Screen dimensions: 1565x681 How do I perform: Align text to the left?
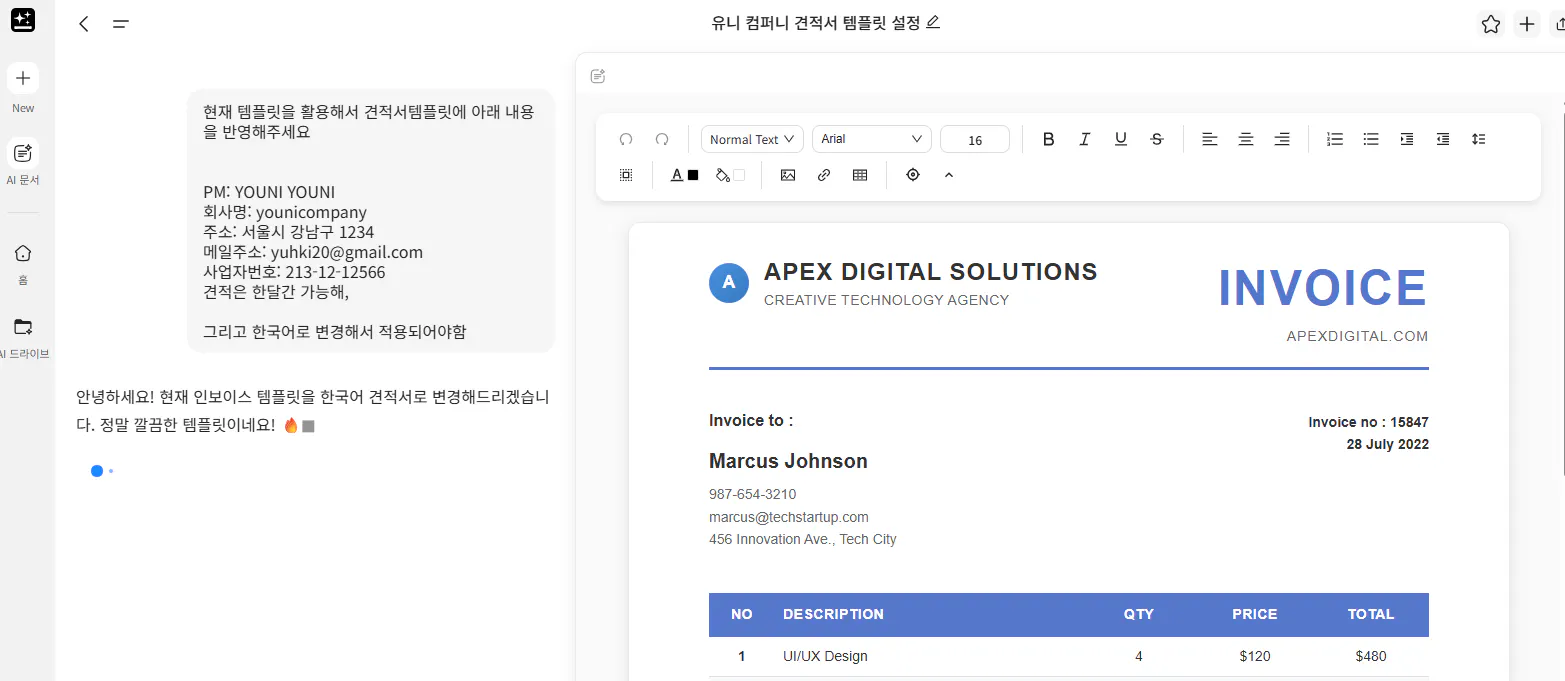[1209, 139]
